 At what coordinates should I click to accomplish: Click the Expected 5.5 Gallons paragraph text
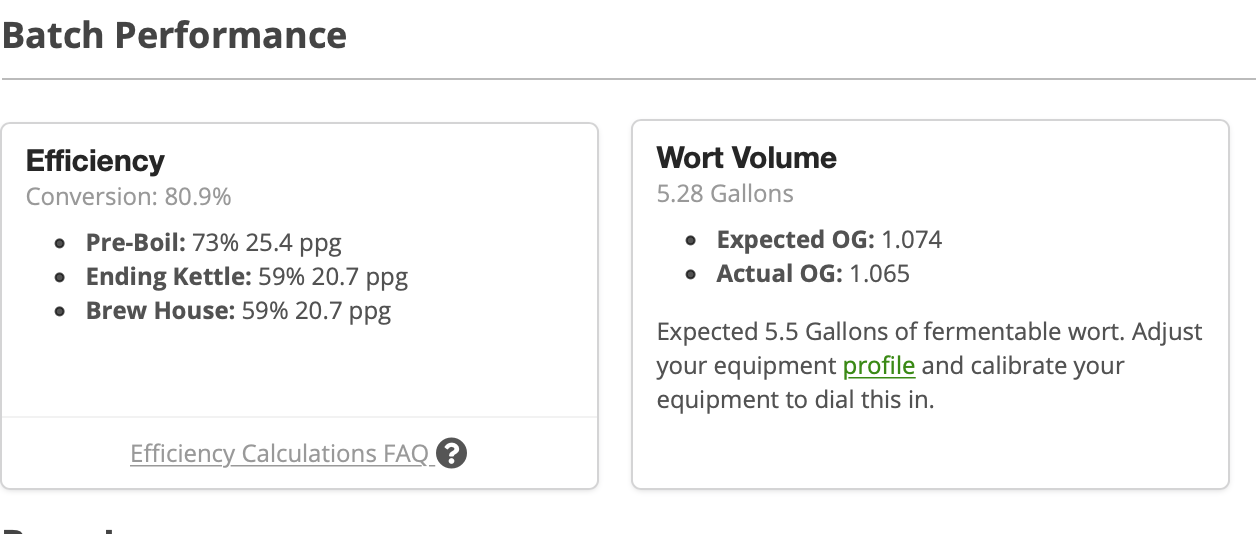(x=930, y=366)
